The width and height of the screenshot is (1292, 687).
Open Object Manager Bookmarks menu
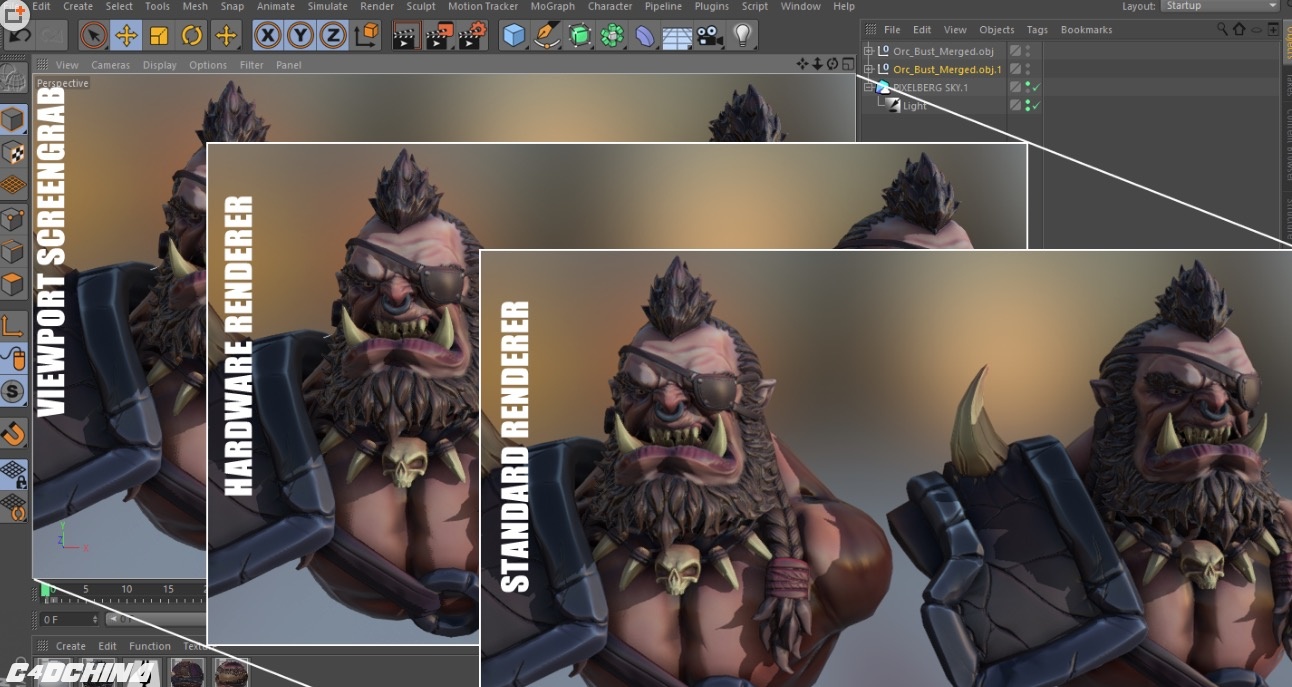[1086, 30]
